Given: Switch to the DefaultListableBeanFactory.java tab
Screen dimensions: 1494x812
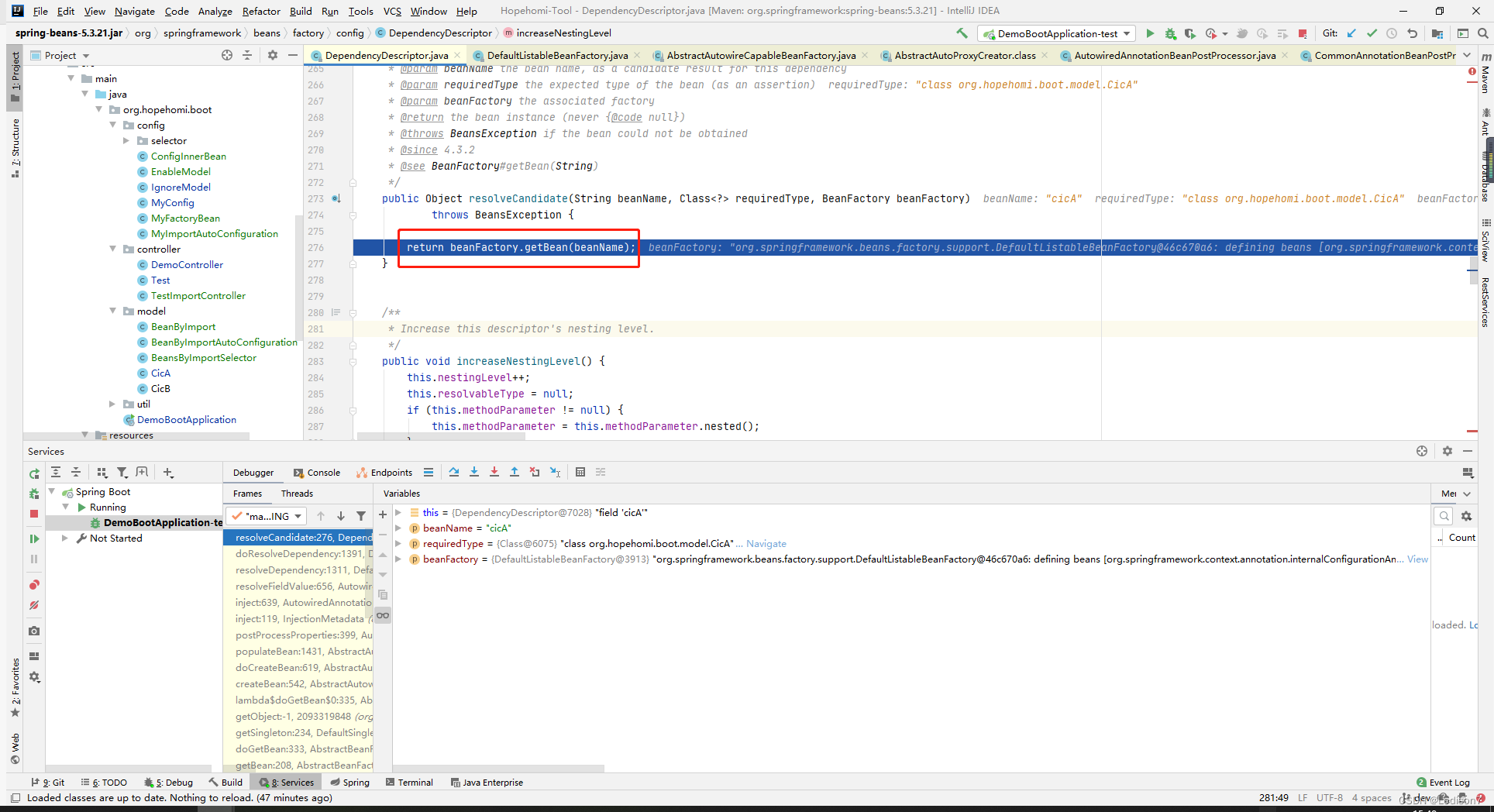Looking at the screenshot, I should (x=557, y=55).
